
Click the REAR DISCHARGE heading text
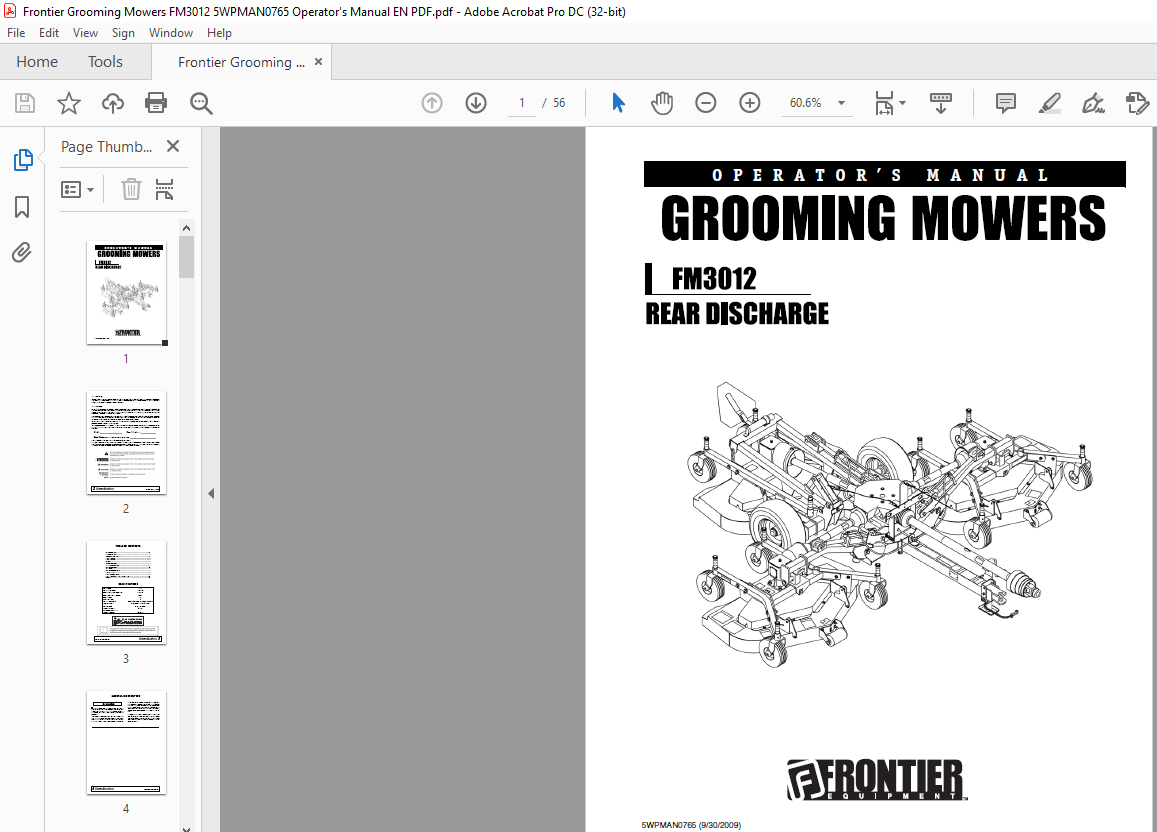click(736, 313)
